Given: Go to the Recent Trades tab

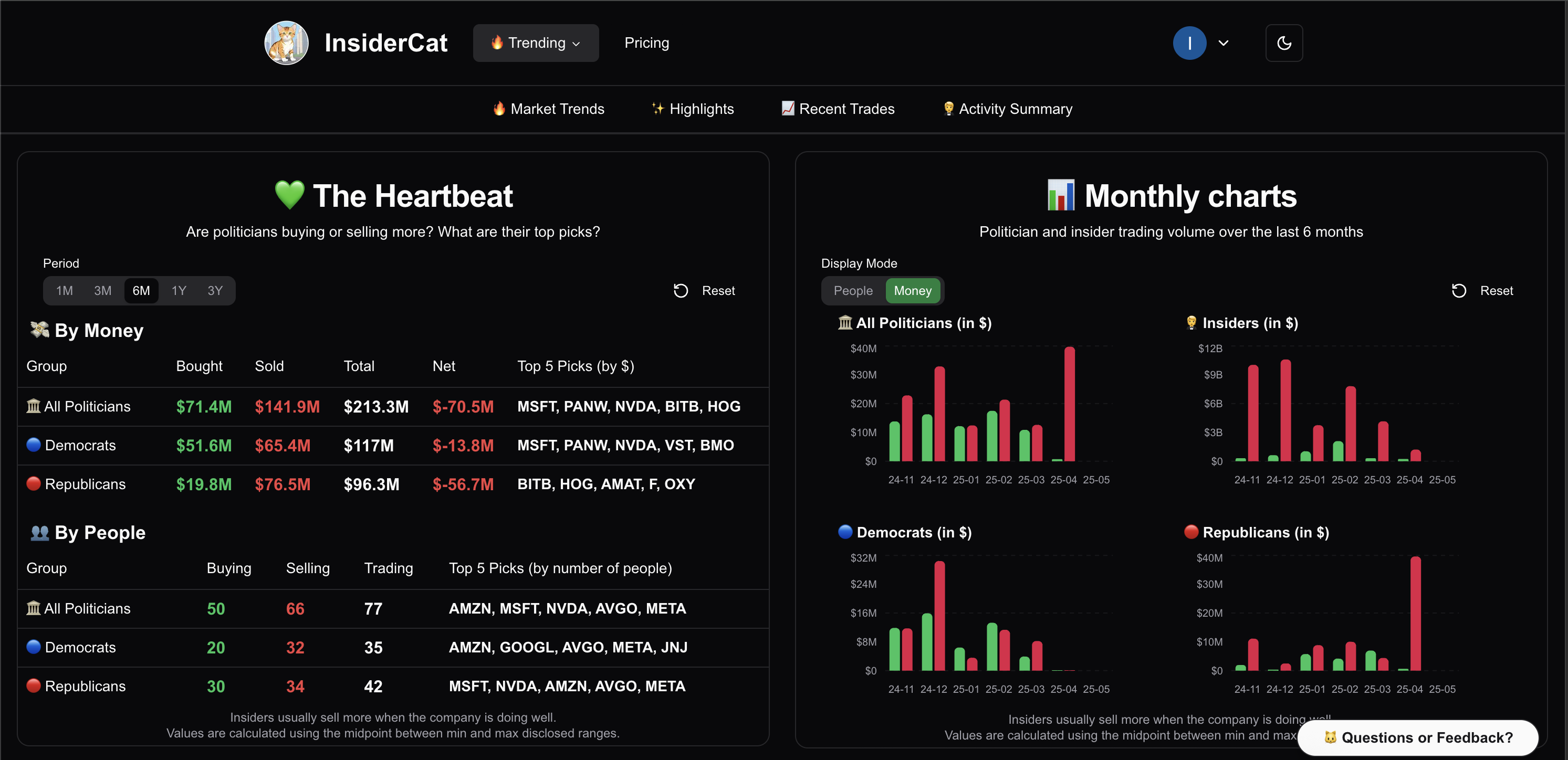Looking at the screenshot, I should (x=838, y=109).
